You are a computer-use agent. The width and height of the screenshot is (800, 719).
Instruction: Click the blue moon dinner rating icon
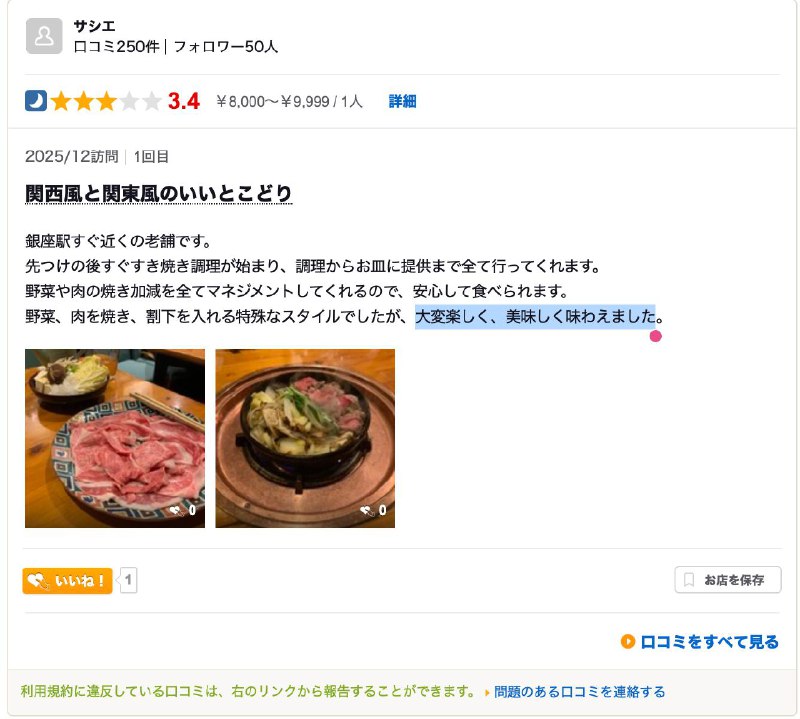pos(35,101)
